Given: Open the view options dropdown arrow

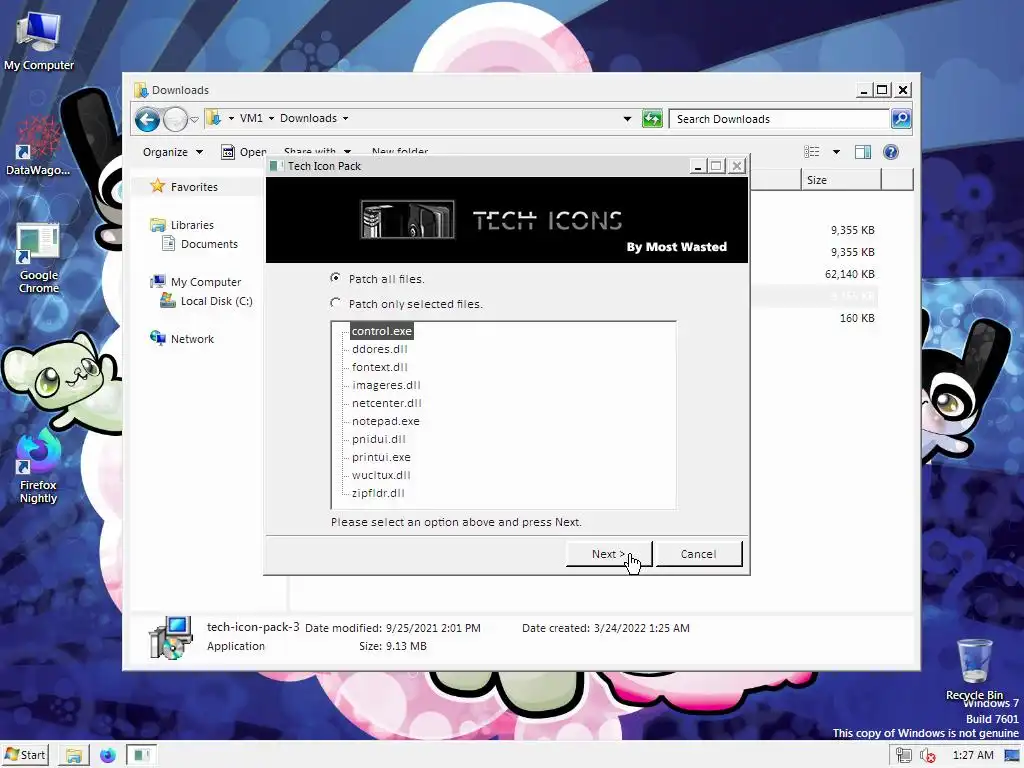Looking at the screenshot, I should (x=836, y=152).
